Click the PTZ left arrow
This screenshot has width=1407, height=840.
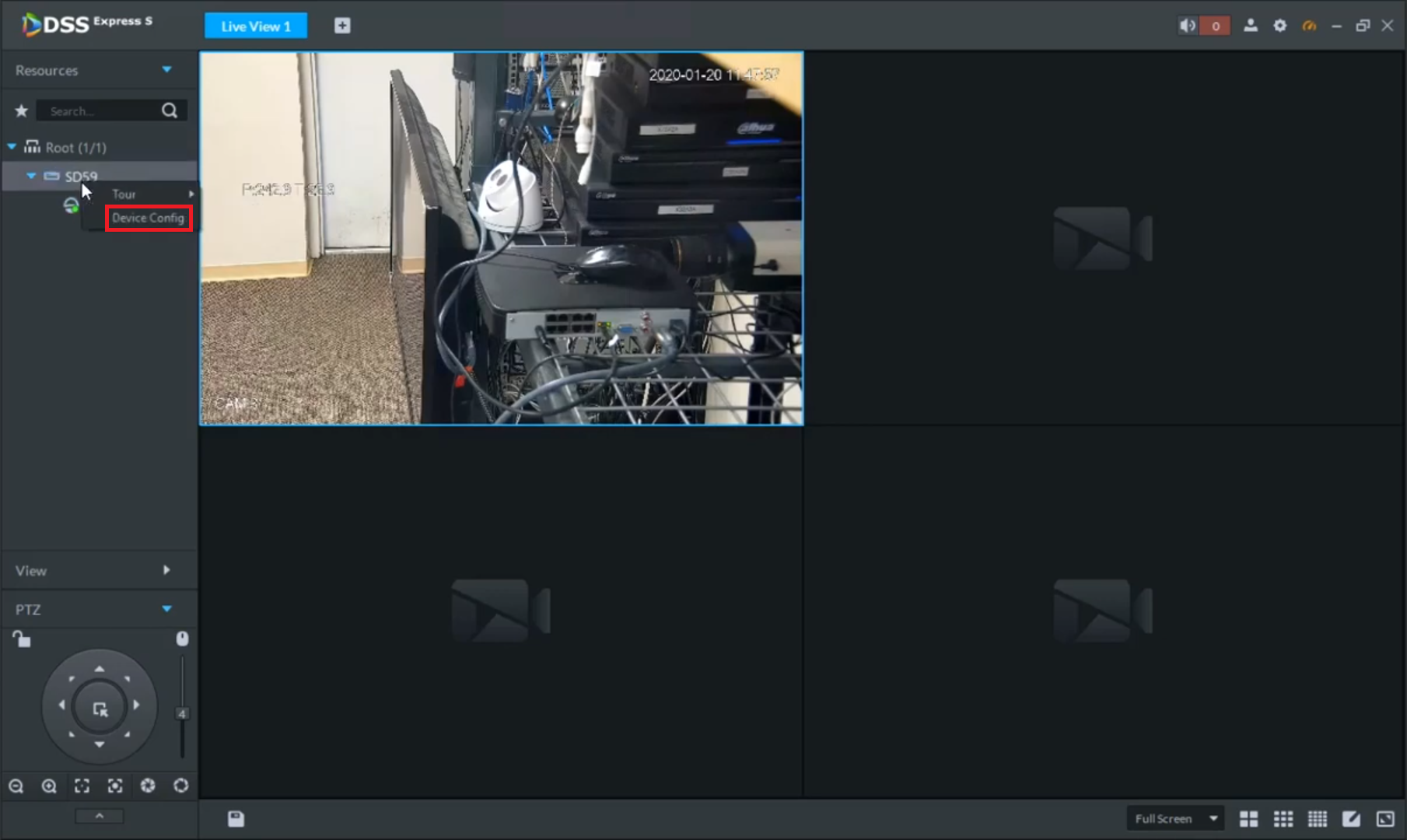(62, 705)
